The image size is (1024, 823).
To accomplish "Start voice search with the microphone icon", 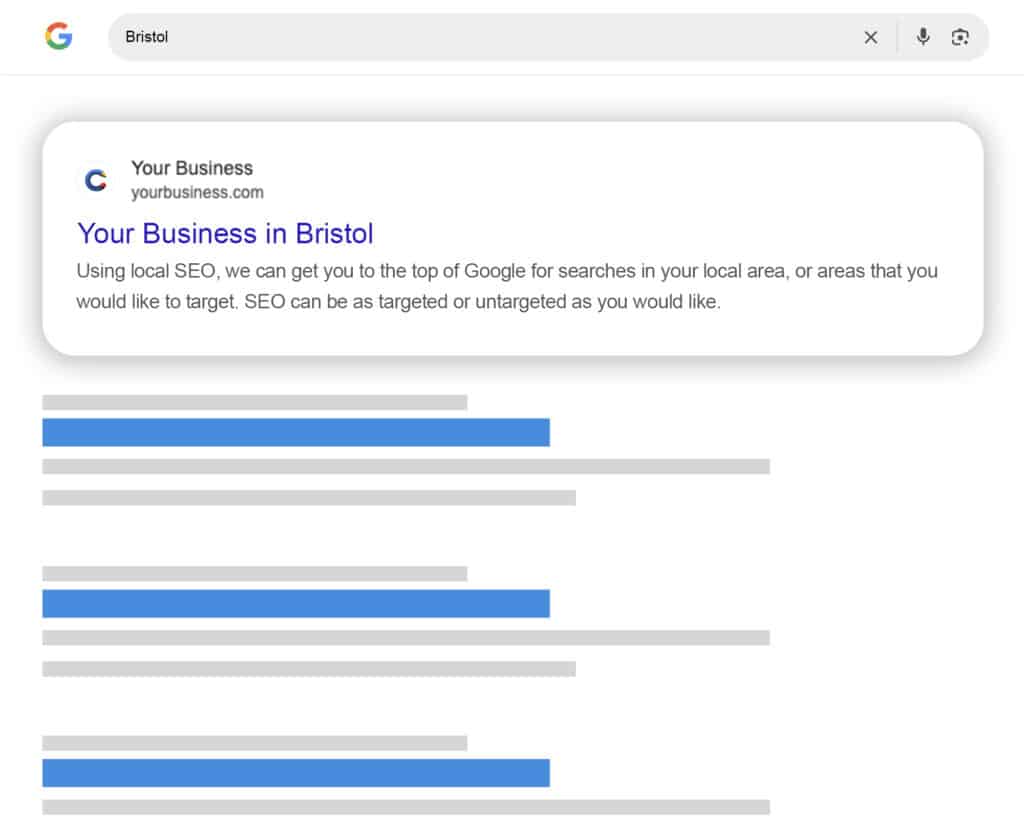I will click(923, 37).
